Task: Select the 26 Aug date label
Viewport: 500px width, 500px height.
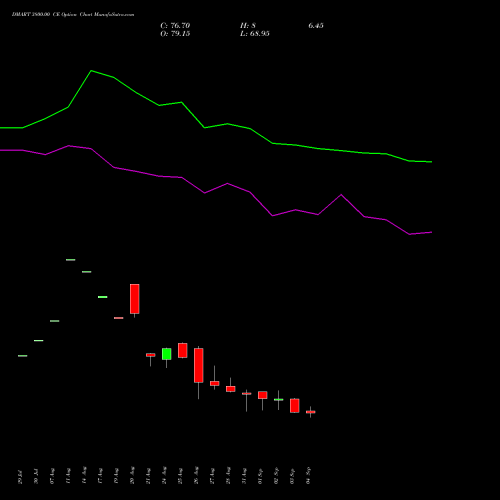Action: click(196, 475)
